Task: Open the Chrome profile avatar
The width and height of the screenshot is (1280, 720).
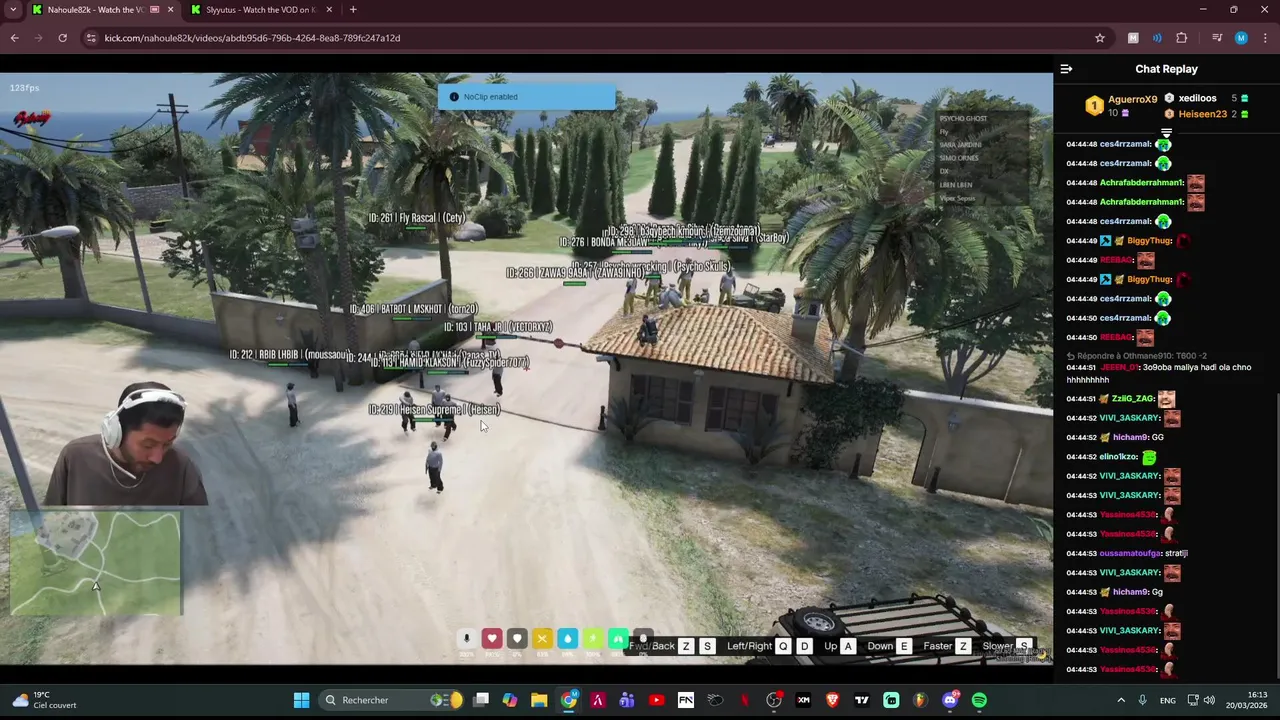Action: click(1241, 38)
